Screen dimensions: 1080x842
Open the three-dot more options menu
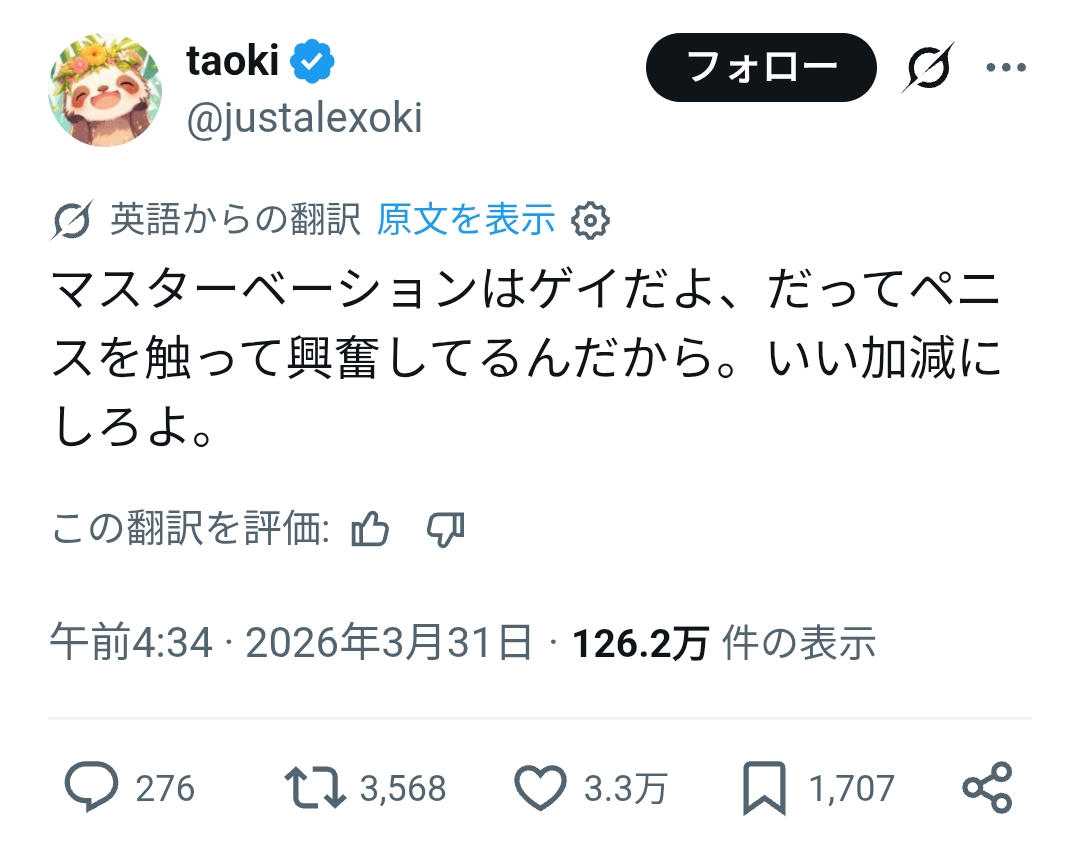1005,68
